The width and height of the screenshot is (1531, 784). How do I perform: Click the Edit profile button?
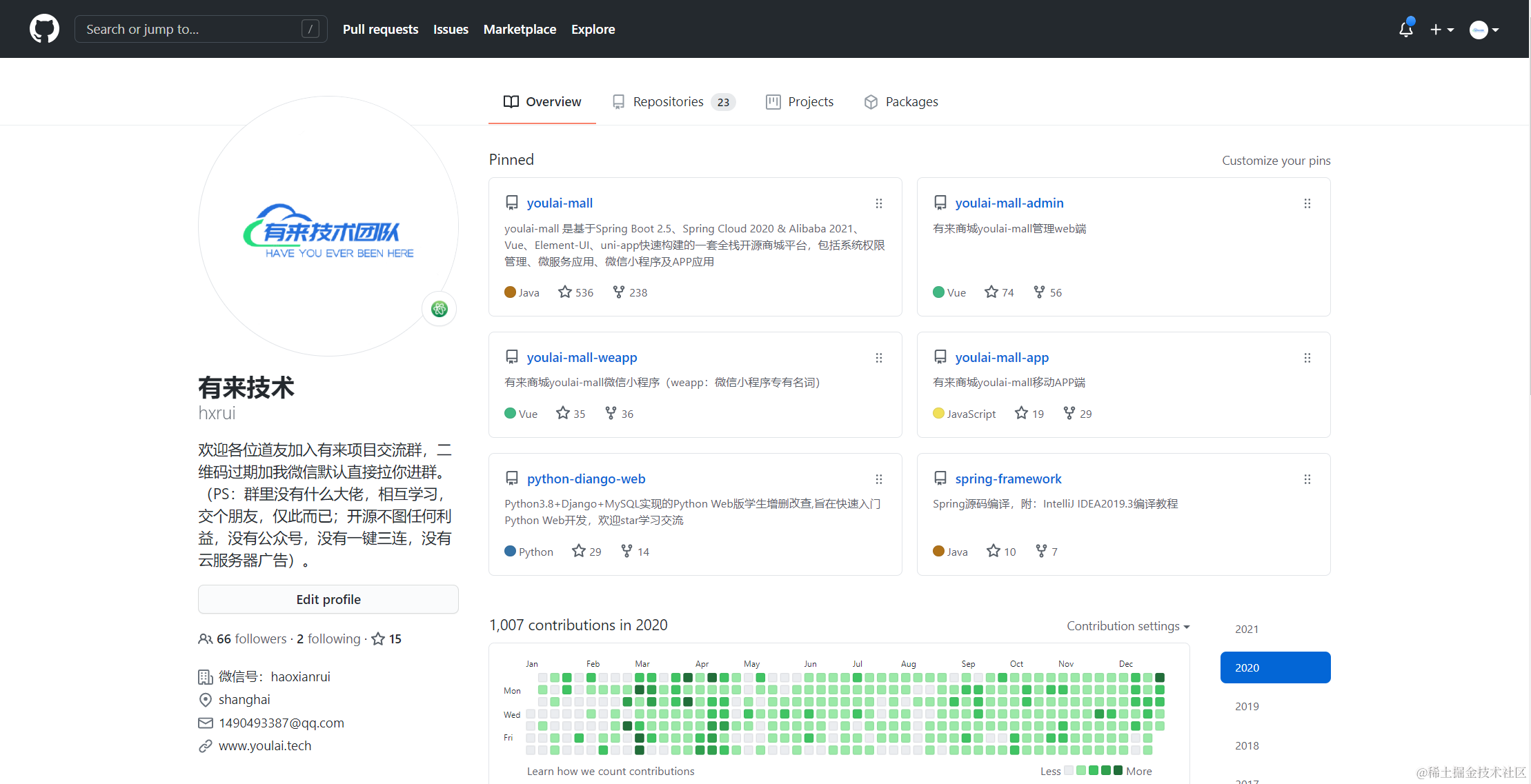[328, 599]
